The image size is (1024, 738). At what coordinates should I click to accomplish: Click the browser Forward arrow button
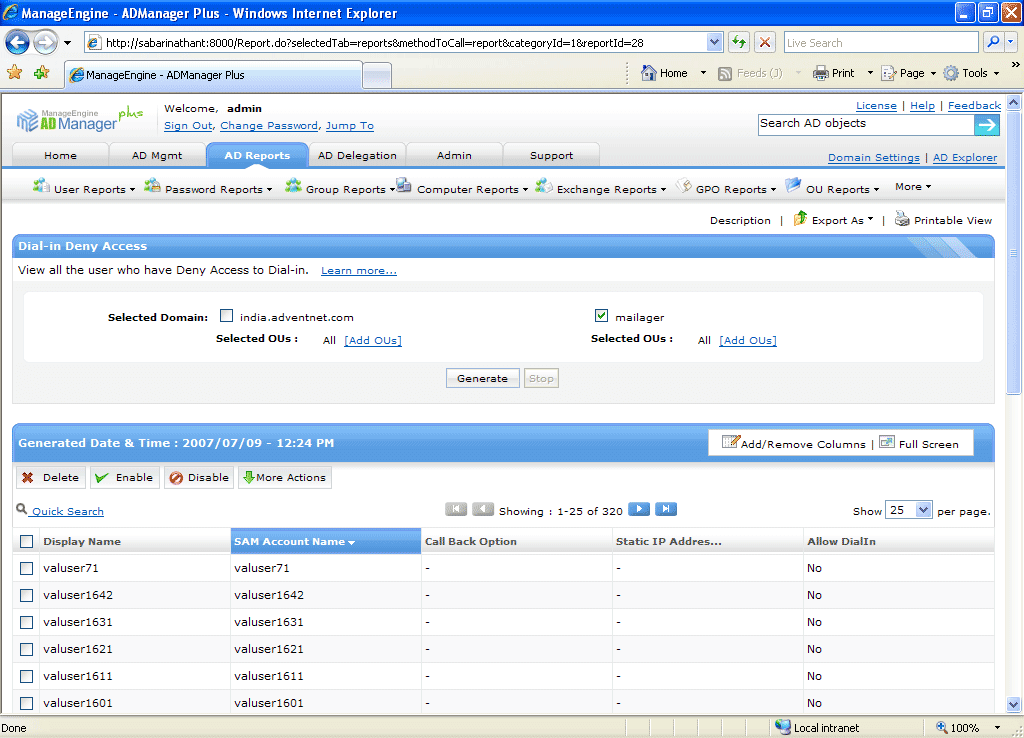click(x=45, y=43)
